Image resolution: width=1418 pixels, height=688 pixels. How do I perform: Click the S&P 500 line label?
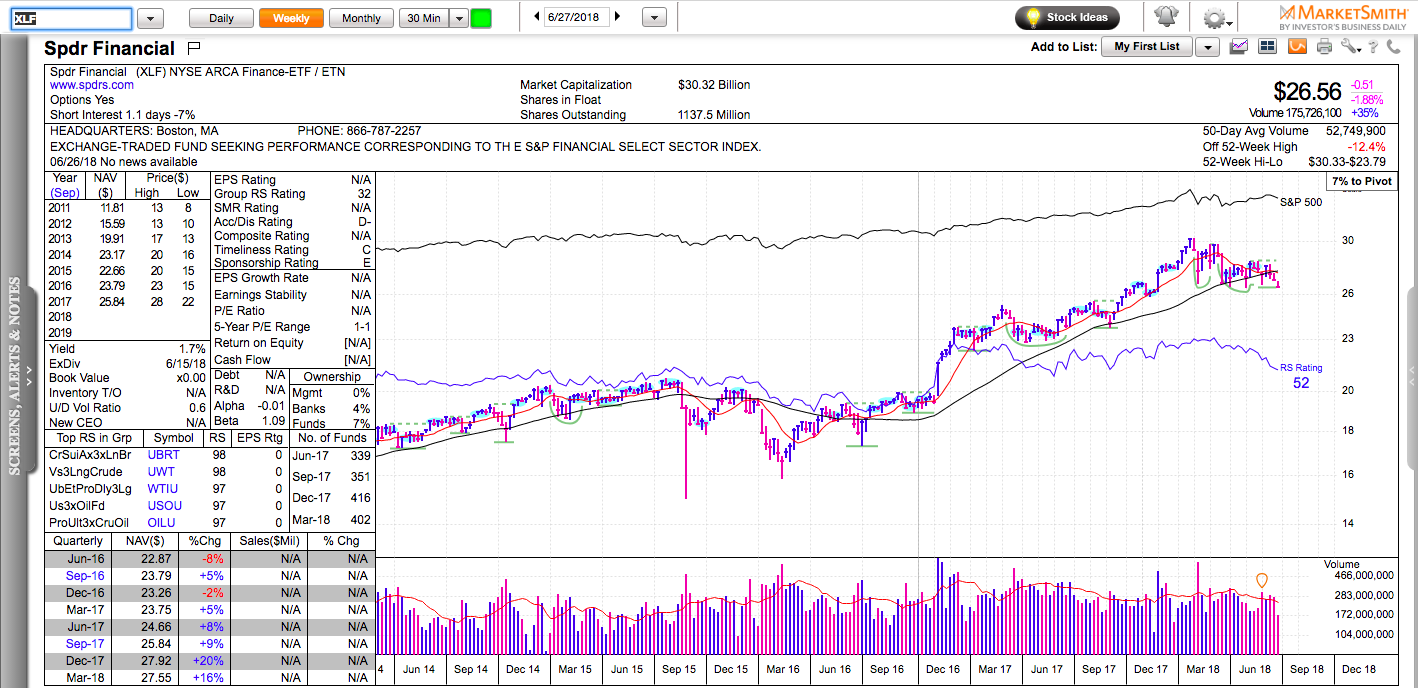(1301, 202)
